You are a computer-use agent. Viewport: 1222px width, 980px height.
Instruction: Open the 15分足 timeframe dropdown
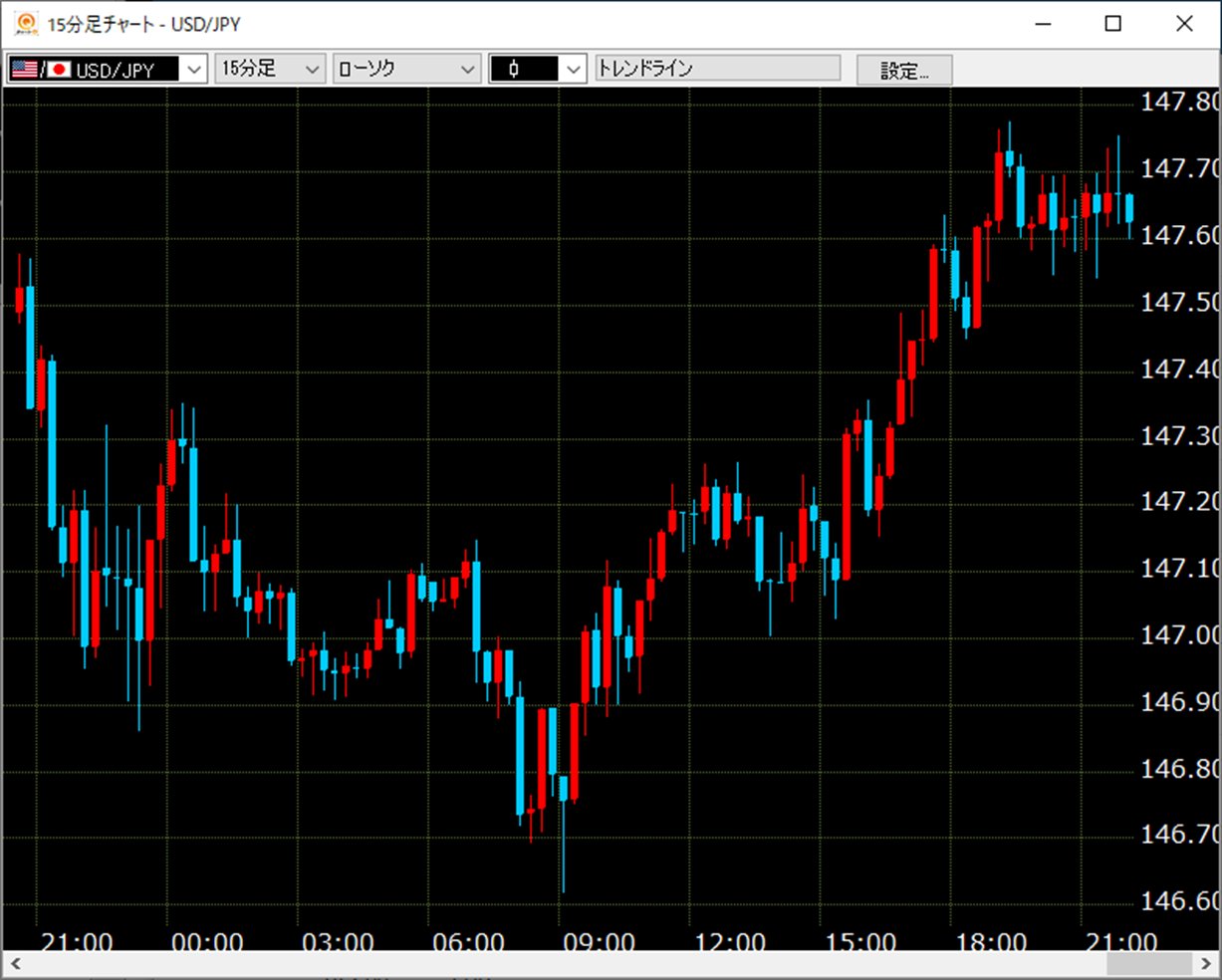point(270,69)
